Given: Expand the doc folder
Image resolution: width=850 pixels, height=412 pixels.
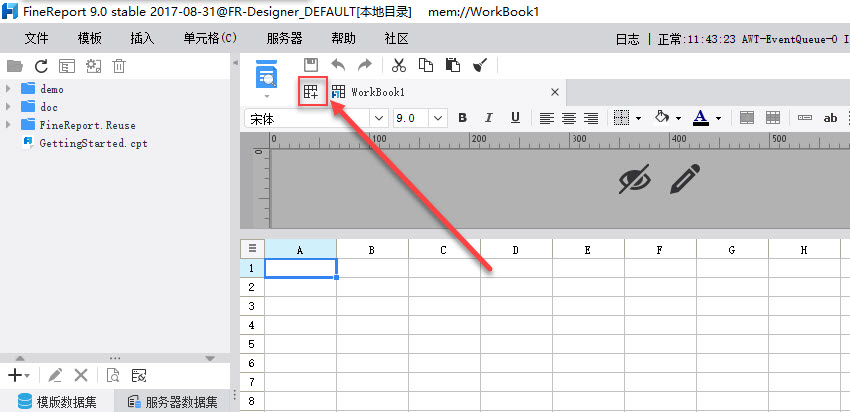Looking at the screenshot, I should tap(8, 107).
